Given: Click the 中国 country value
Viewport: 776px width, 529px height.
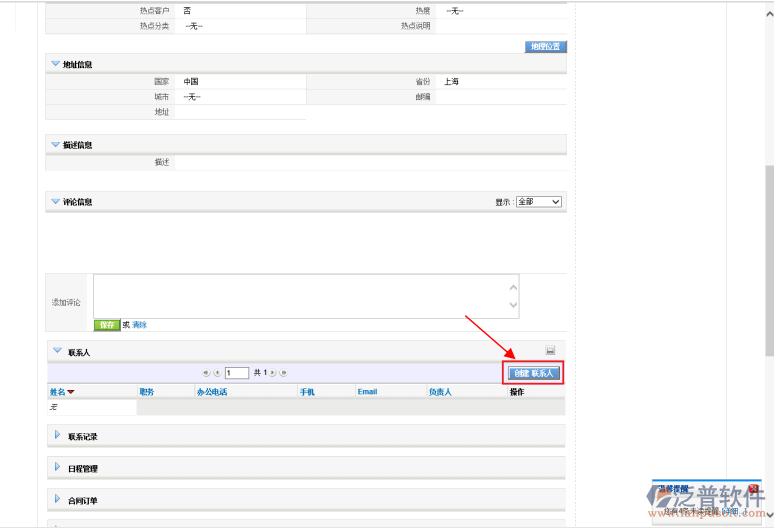Looking at the screenshot, I should 191,82.
